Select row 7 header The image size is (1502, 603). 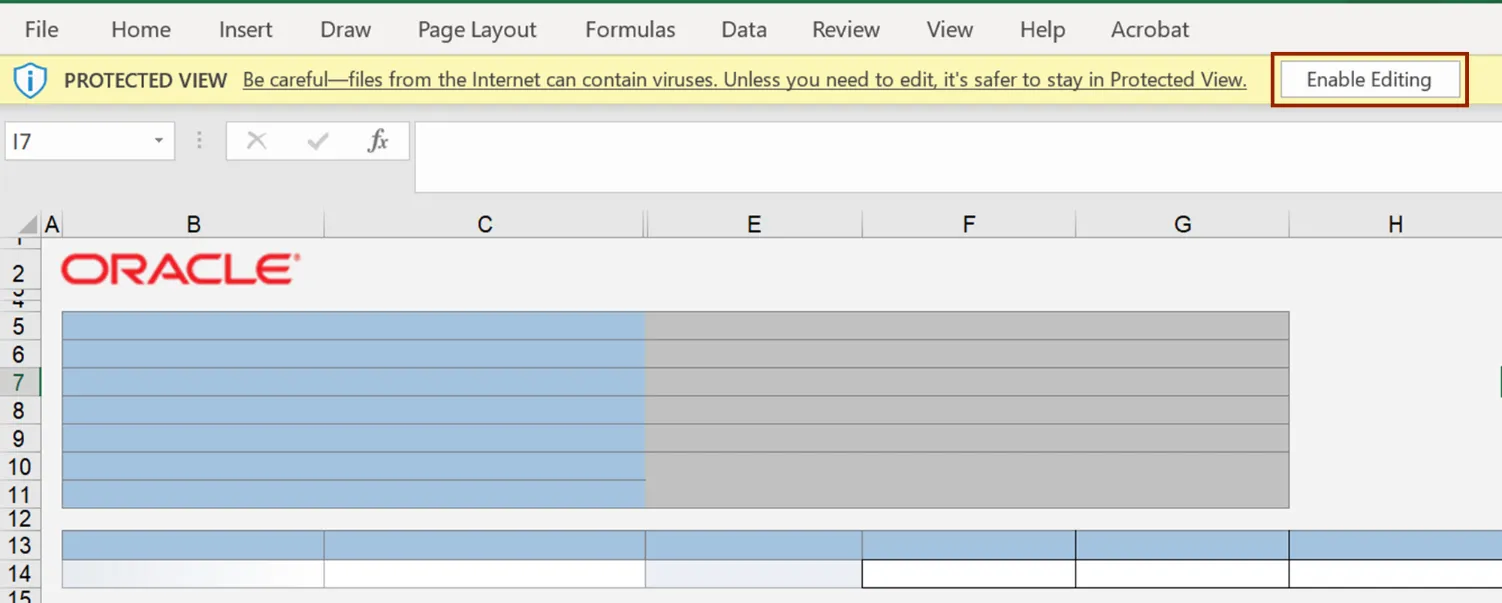[x=19, y=383]
